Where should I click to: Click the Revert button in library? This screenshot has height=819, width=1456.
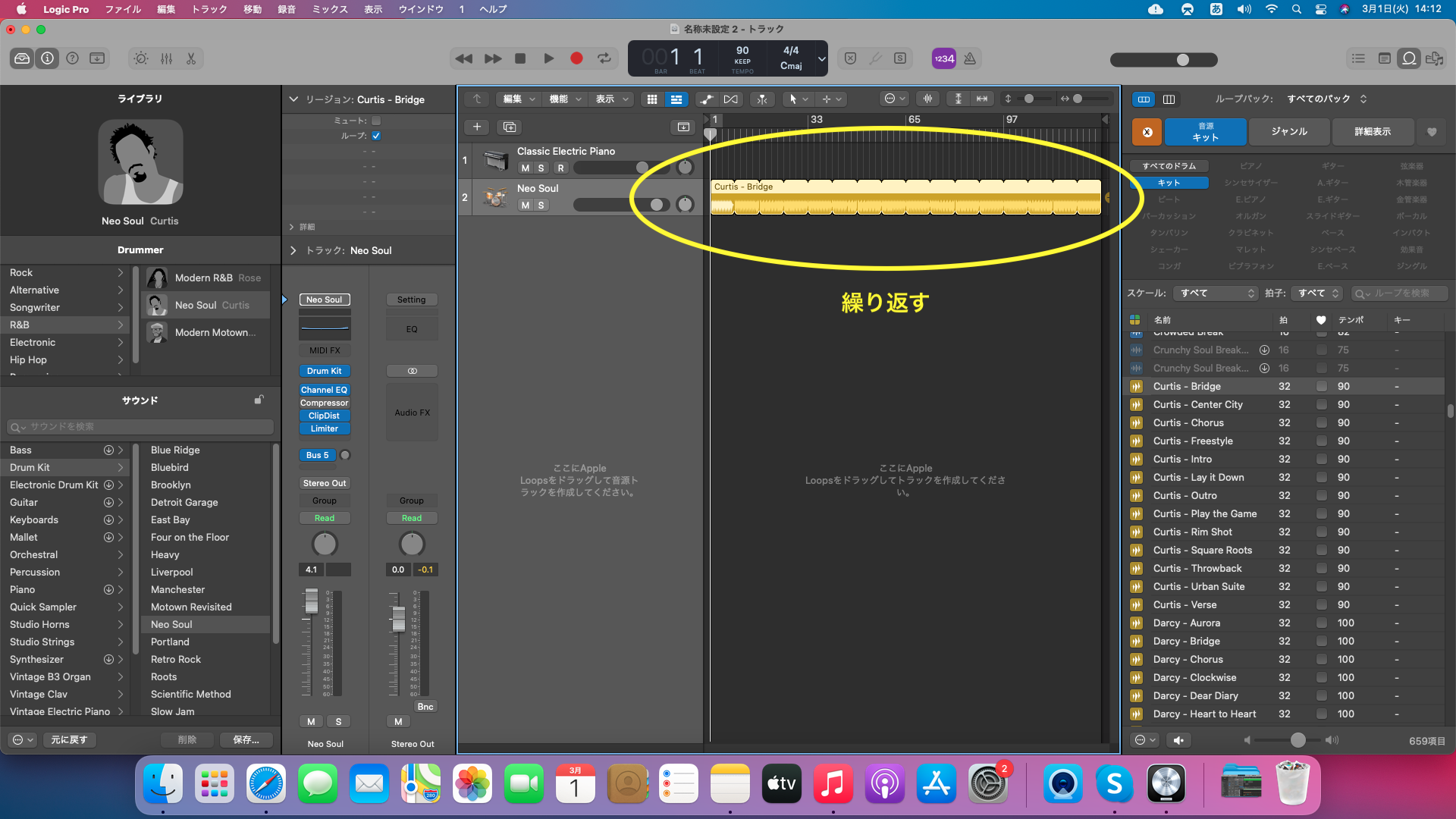pyautogui.click(x=69, y=740)
